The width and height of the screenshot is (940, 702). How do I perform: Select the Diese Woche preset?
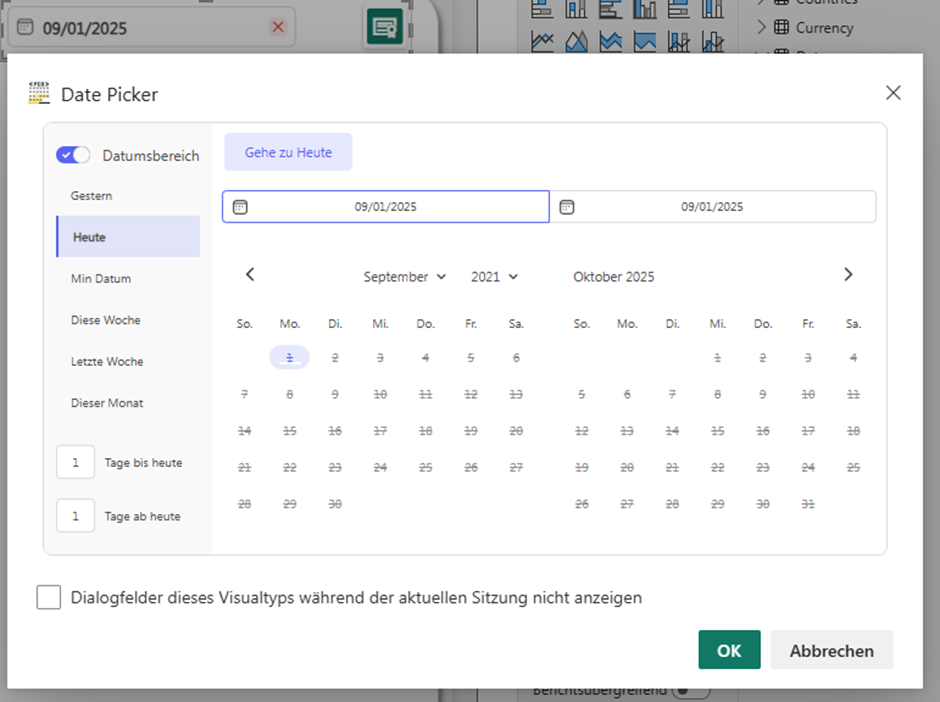(128, 320)
